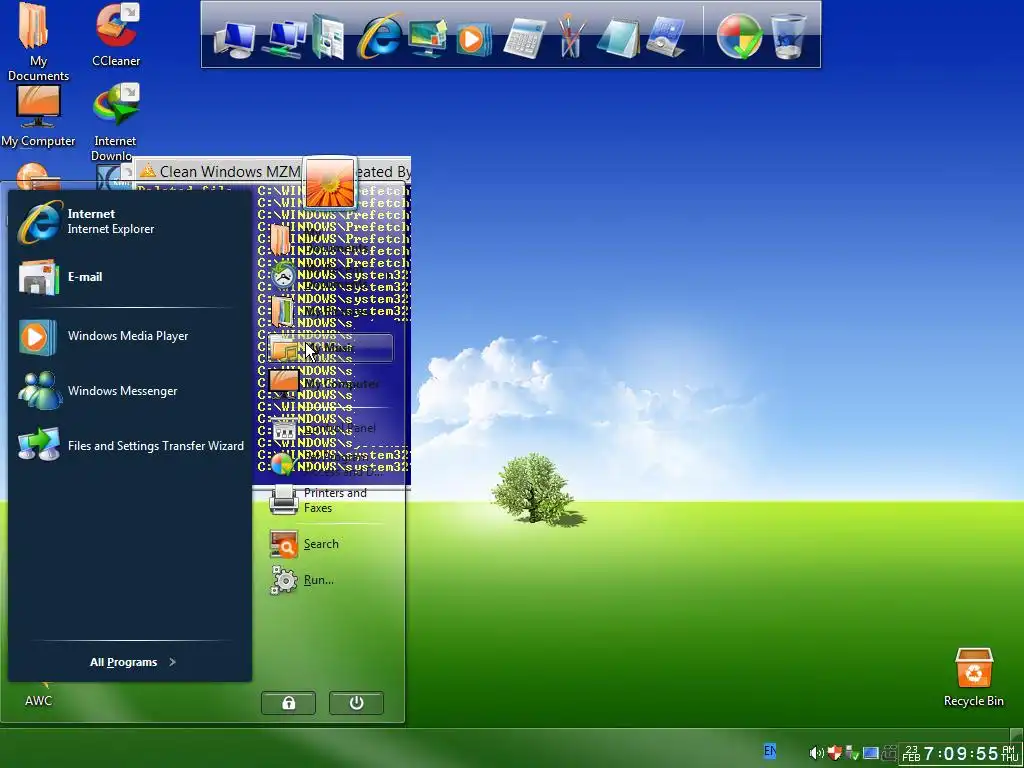The image size is (1024, 768).
Task: Expand All Programs in Start menu
Action: (x=133, y=662)
